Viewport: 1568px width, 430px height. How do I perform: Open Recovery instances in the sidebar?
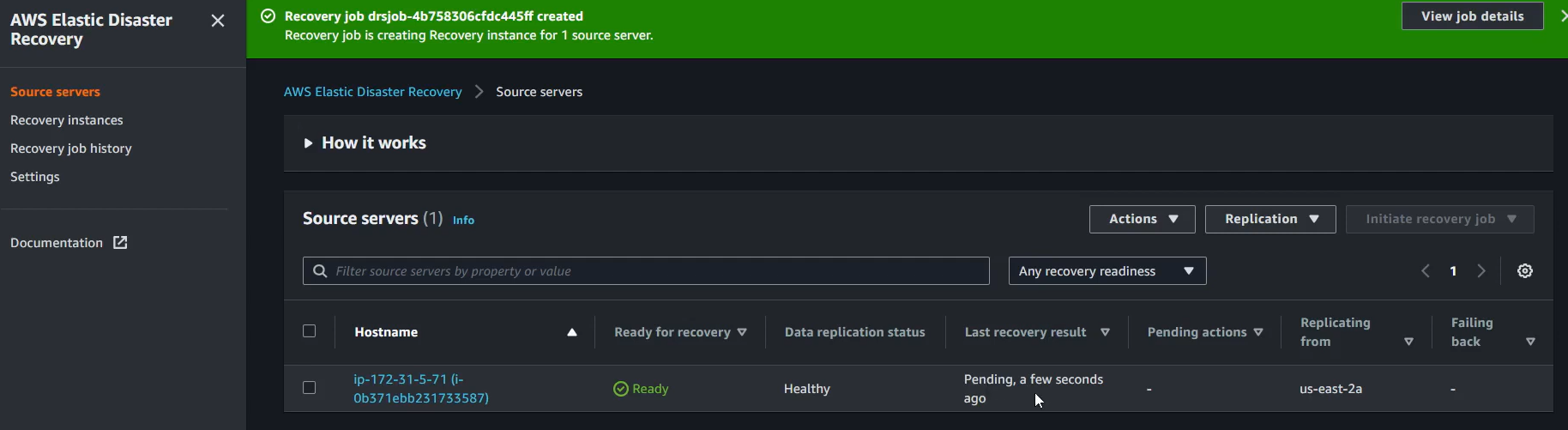[x=67, y=120]
